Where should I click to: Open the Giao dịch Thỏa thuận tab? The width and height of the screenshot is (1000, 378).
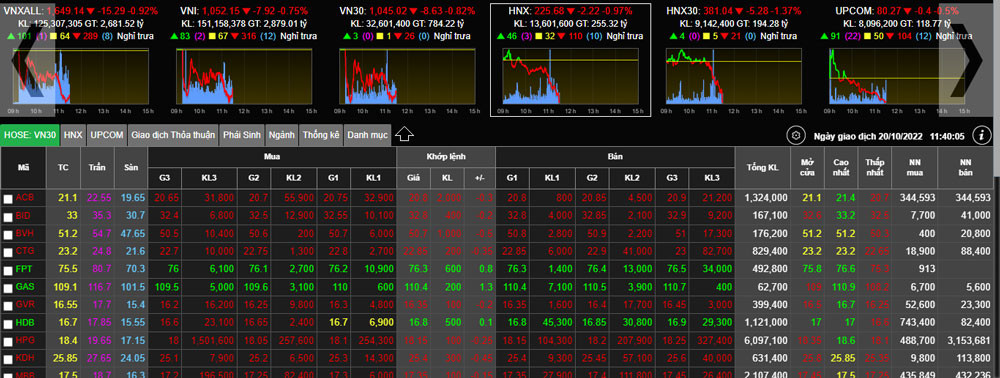[x=173, y=135]
